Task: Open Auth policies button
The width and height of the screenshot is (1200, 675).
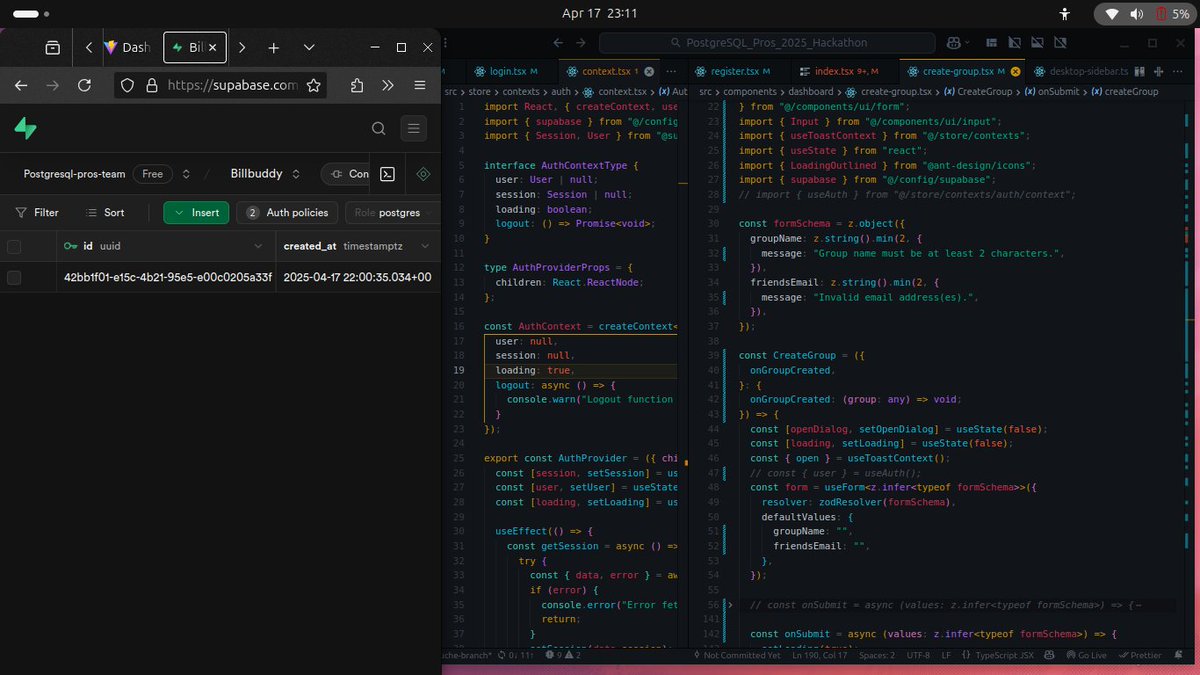Action: click(x=288, y=213)
